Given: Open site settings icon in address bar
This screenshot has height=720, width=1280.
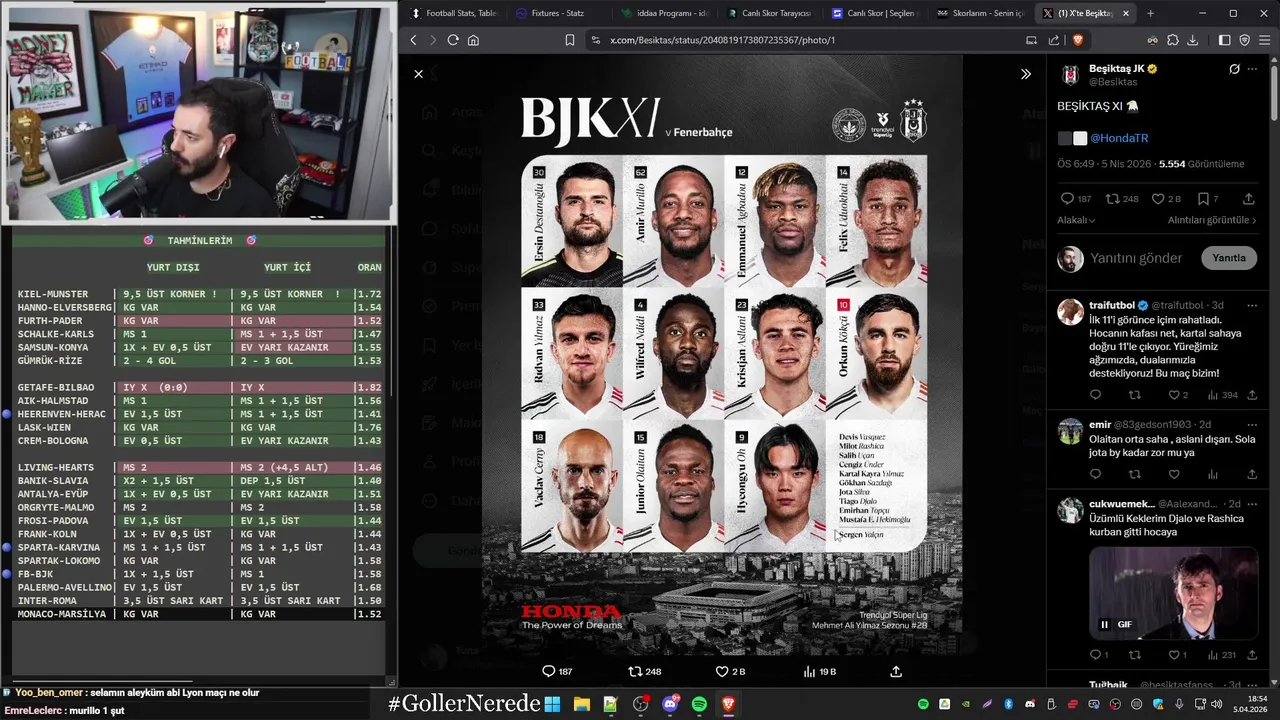Looking at the screenshot, I should (596, 40).
